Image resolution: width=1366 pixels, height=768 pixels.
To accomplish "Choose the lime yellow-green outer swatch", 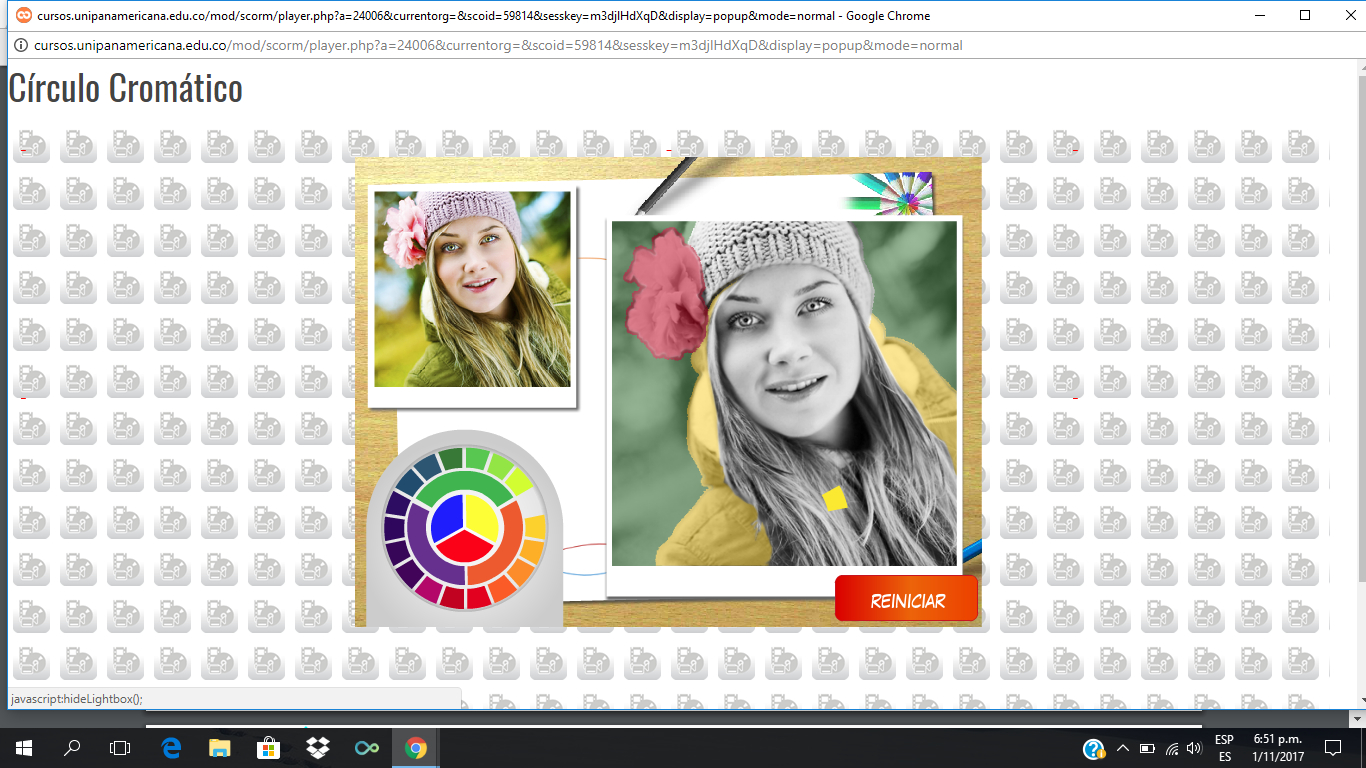I will click(x=519, y=481).
